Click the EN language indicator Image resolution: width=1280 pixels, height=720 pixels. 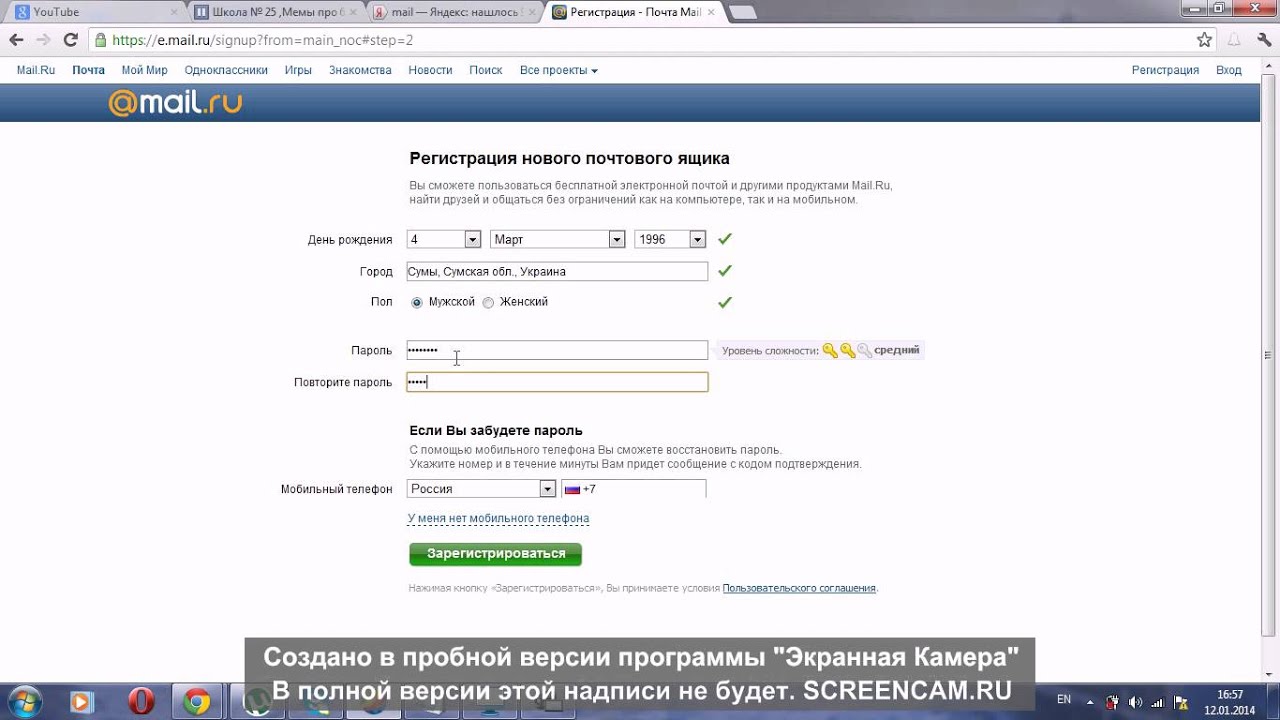coord(1064,699)
